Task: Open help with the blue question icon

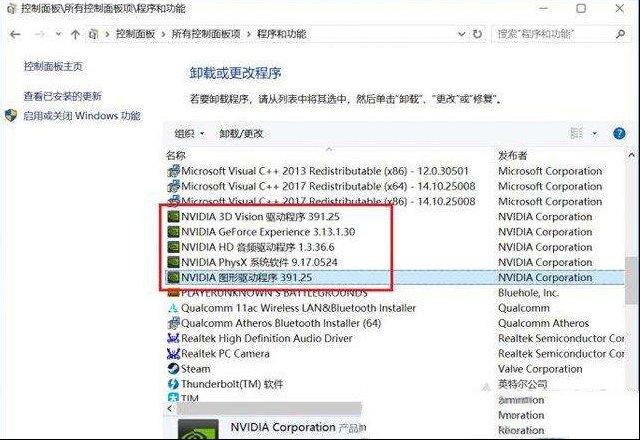Action: point(619,133)
